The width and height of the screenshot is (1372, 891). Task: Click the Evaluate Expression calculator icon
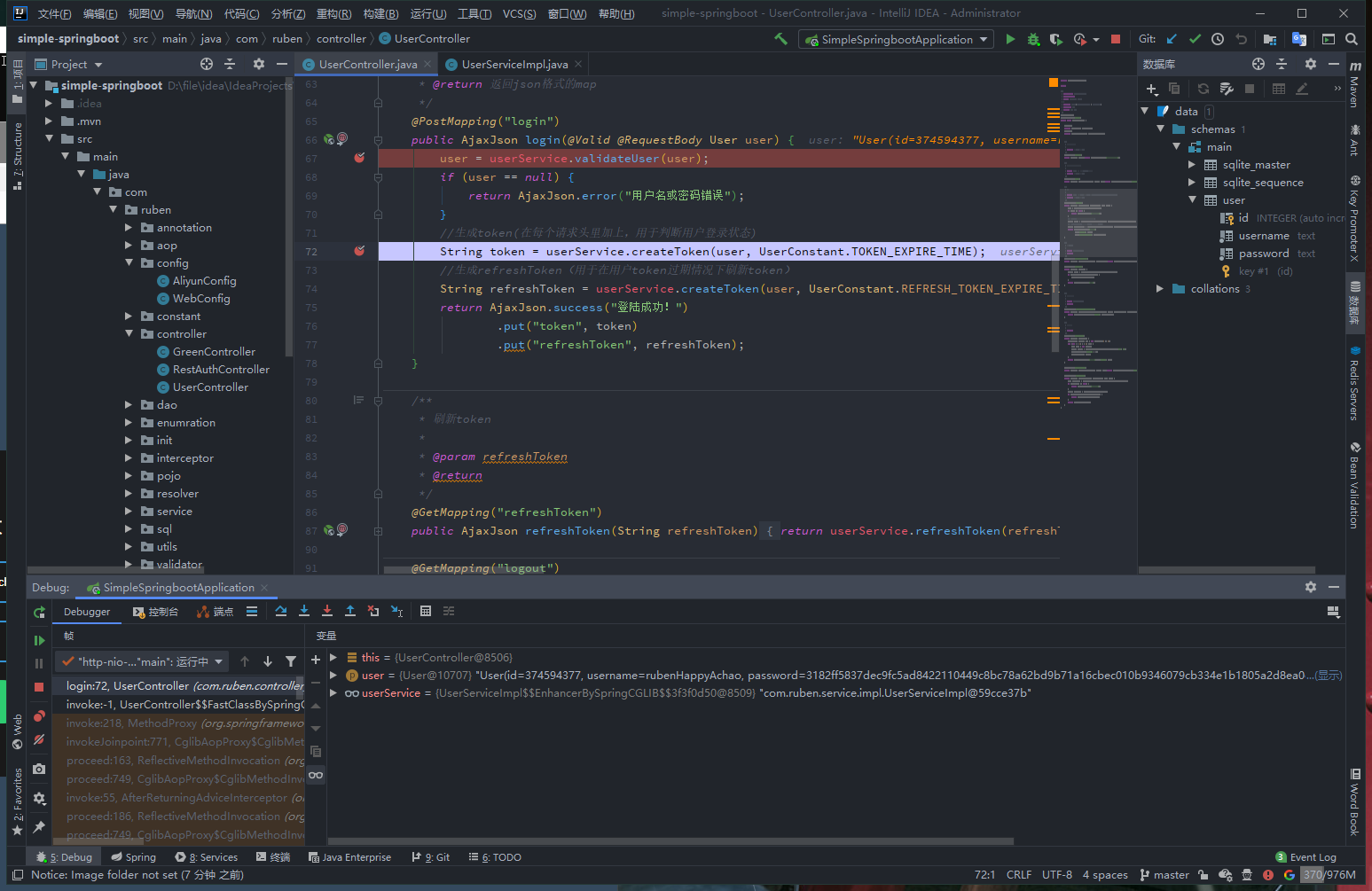tap(426, 612)
